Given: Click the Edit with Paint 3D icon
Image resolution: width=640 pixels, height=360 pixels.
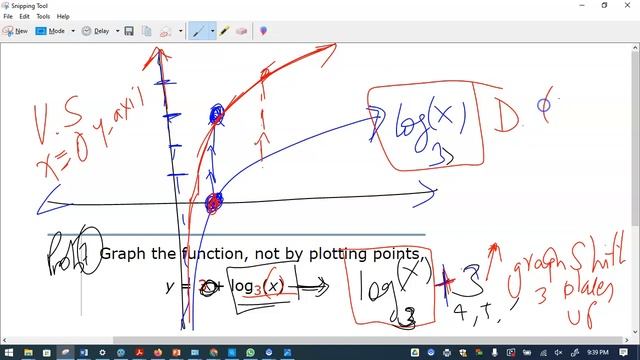Looking at the screenshot, I should click(263, 31).
